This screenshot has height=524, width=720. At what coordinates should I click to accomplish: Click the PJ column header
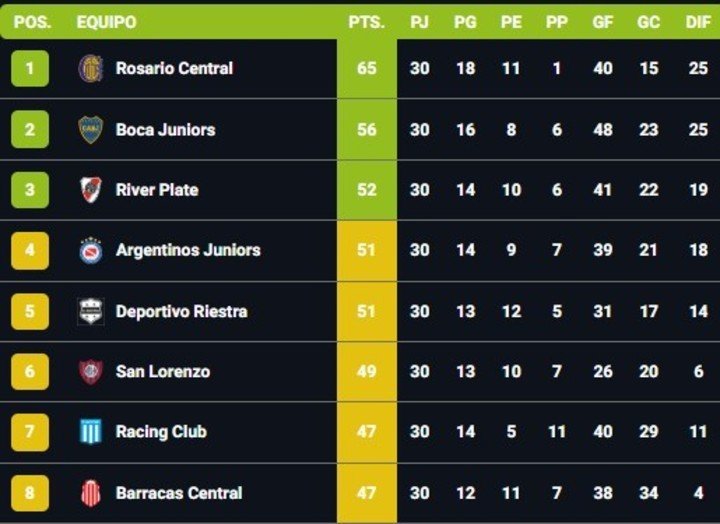pos(420,21)
